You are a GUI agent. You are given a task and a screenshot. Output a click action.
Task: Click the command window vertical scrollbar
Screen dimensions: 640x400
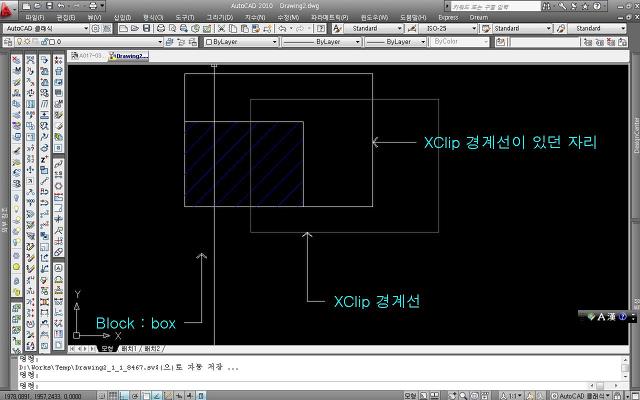(x=625, y=367)
